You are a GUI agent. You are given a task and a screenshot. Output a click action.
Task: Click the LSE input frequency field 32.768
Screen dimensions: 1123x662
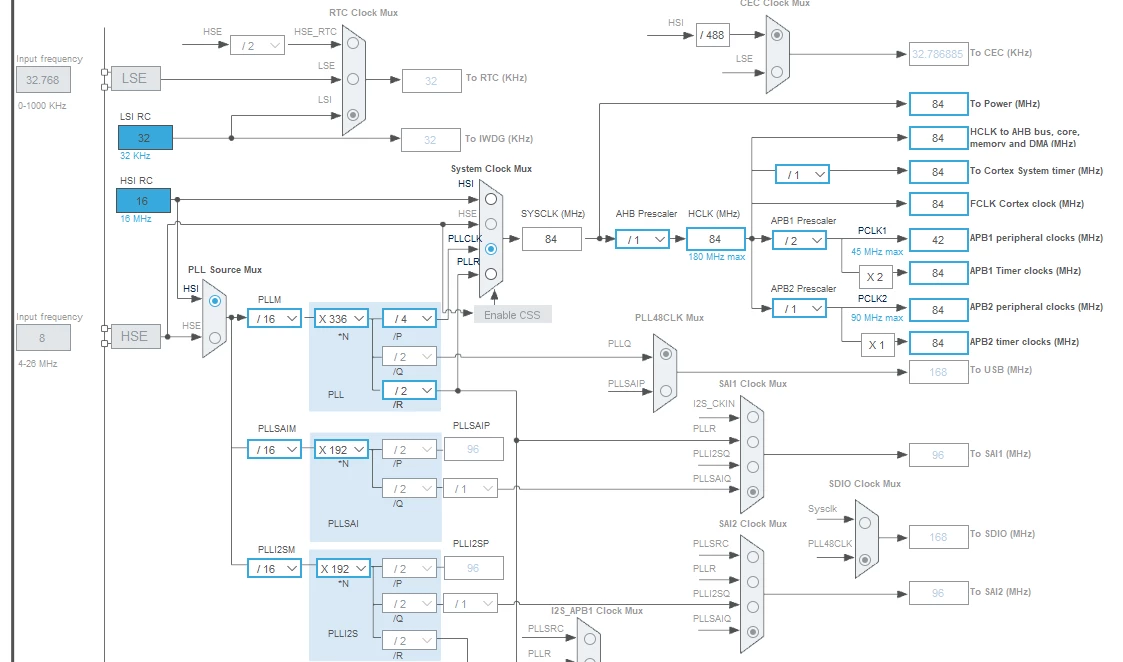click(43, 80)
